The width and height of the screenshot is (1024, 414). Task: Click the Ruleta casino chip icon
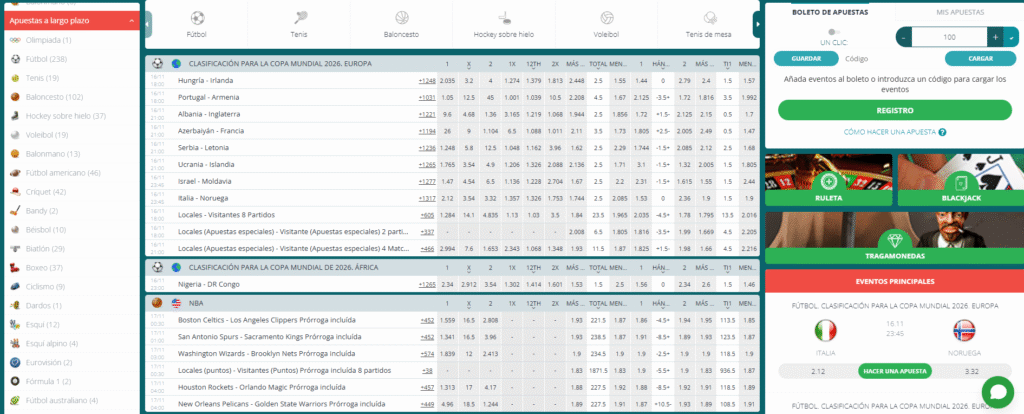pos(828,182)
